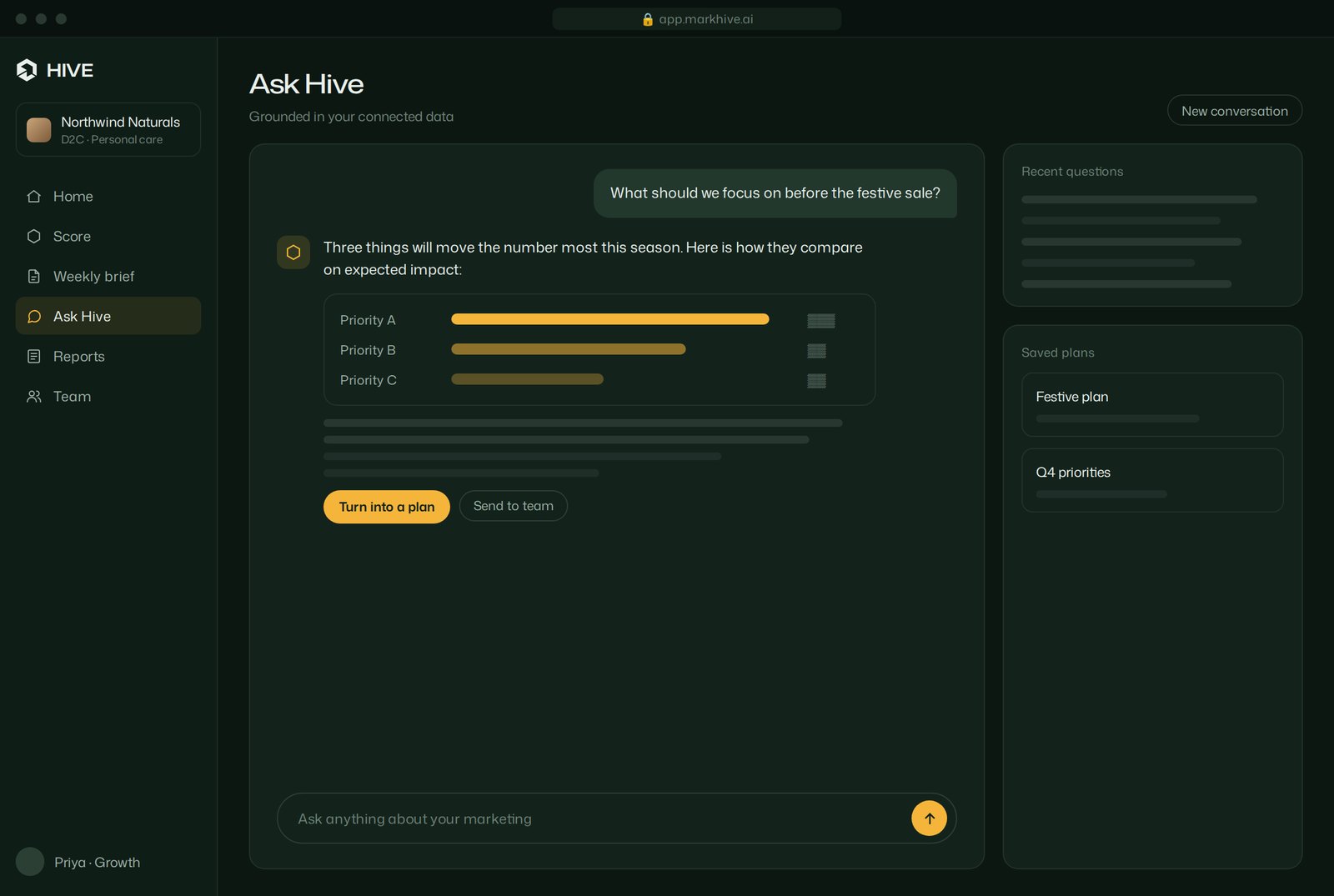The image size is (1334, 896).
Task: Start a New conversation
Action: (1235, 111)
